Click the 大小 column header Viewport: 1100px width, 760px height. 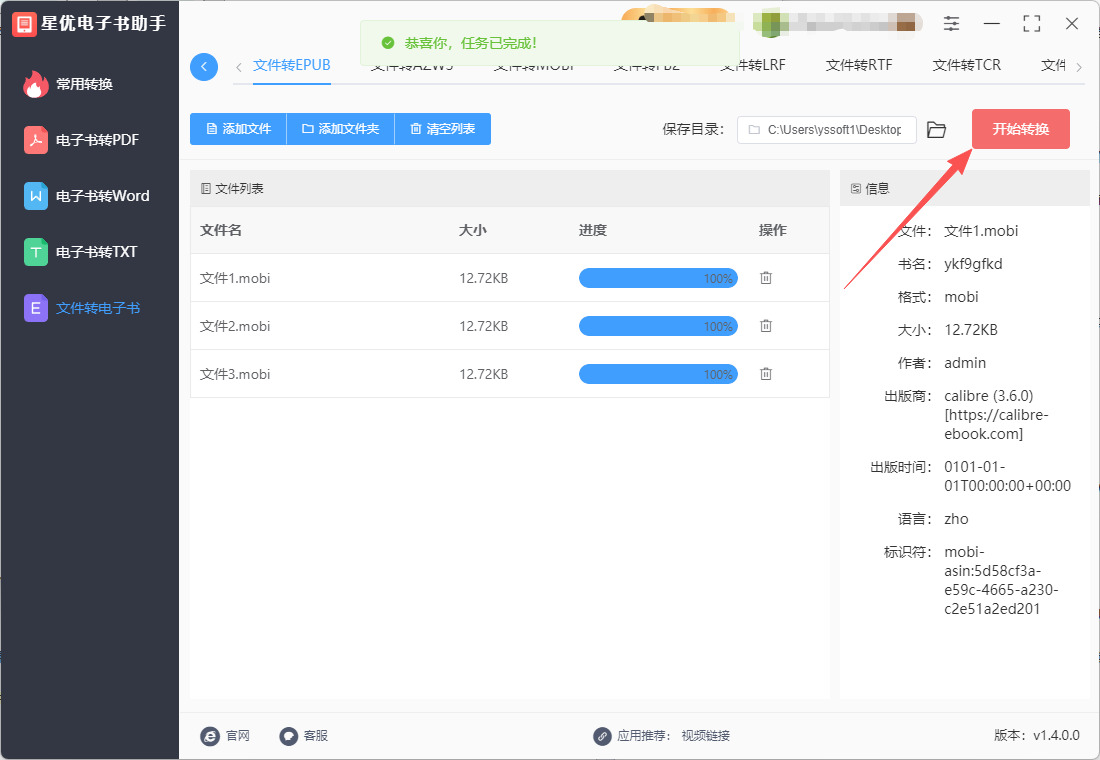click(x=473, y=230)
